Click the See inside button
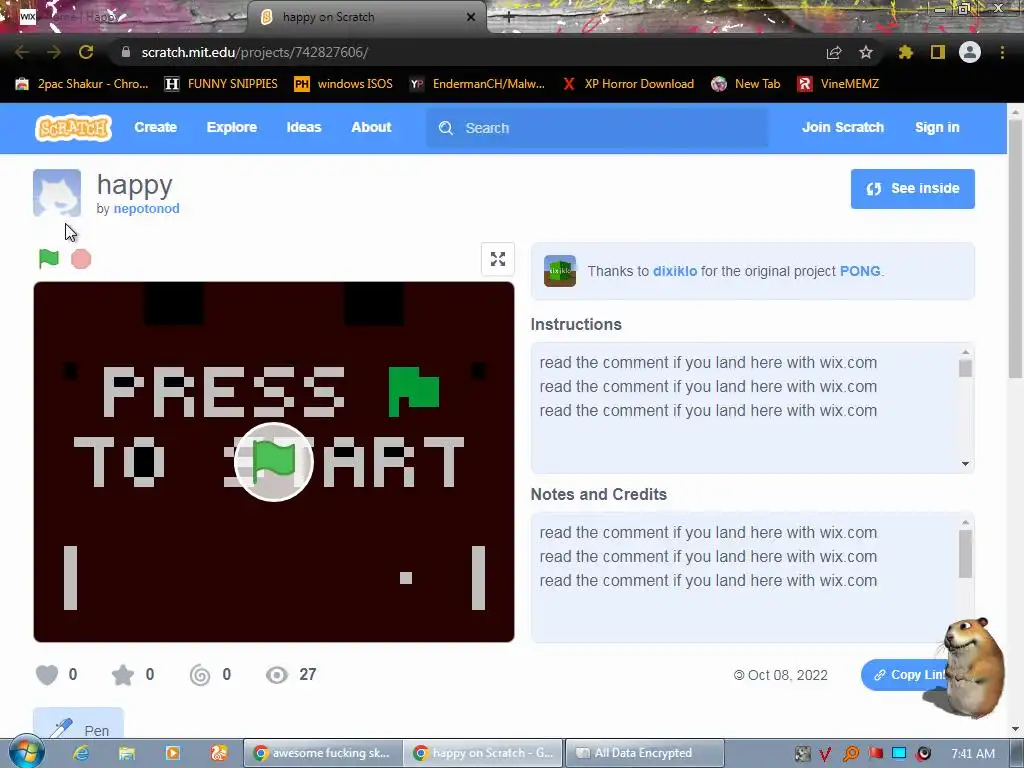This screenshot has width=1024, height=768. click(x=912, y=189)
